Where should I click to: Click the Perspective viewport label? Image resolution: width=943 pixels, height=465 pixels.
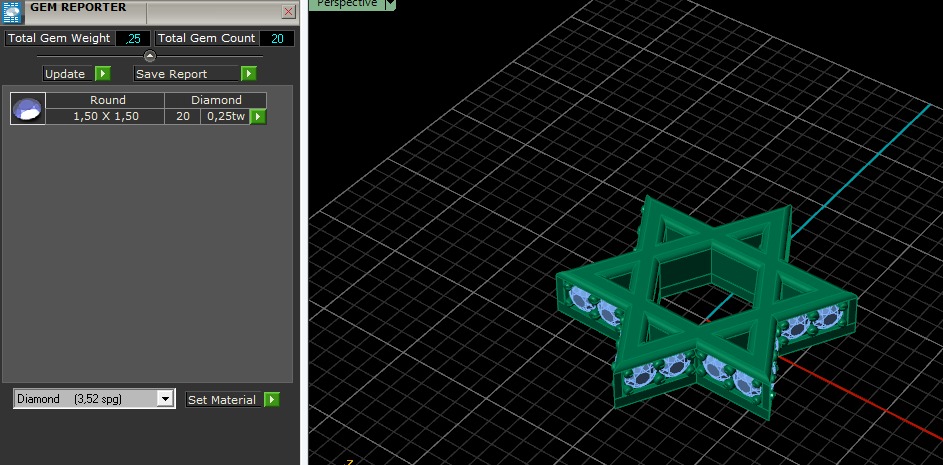pyautogui.click(x=347, y=4)
